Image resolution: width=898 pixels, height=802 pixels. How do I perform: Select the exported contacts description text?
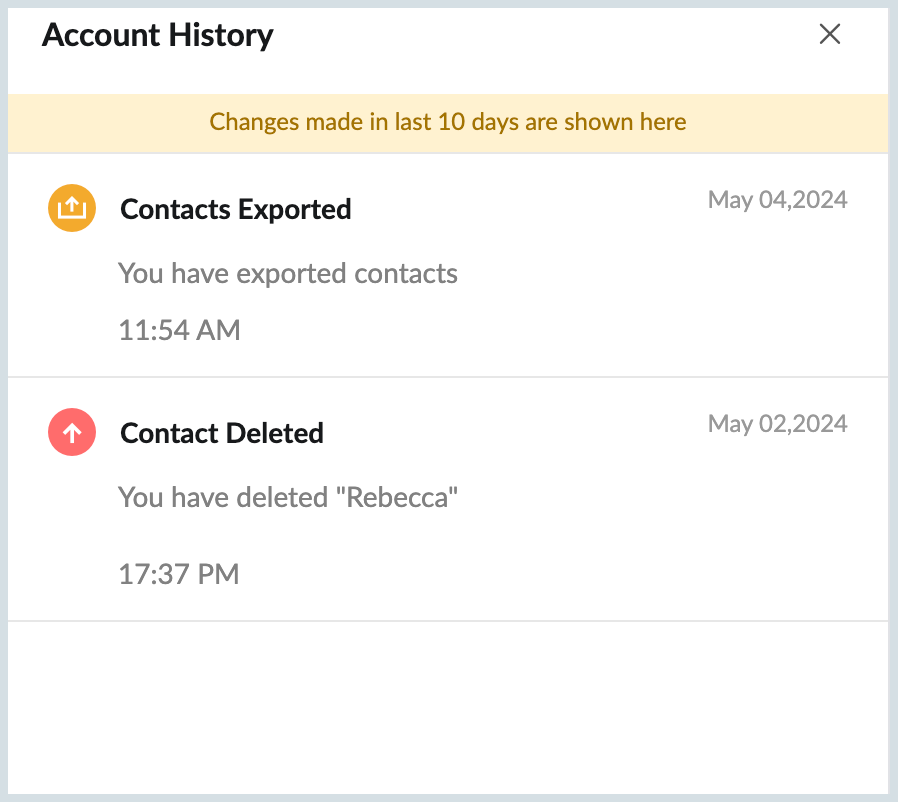288,273
